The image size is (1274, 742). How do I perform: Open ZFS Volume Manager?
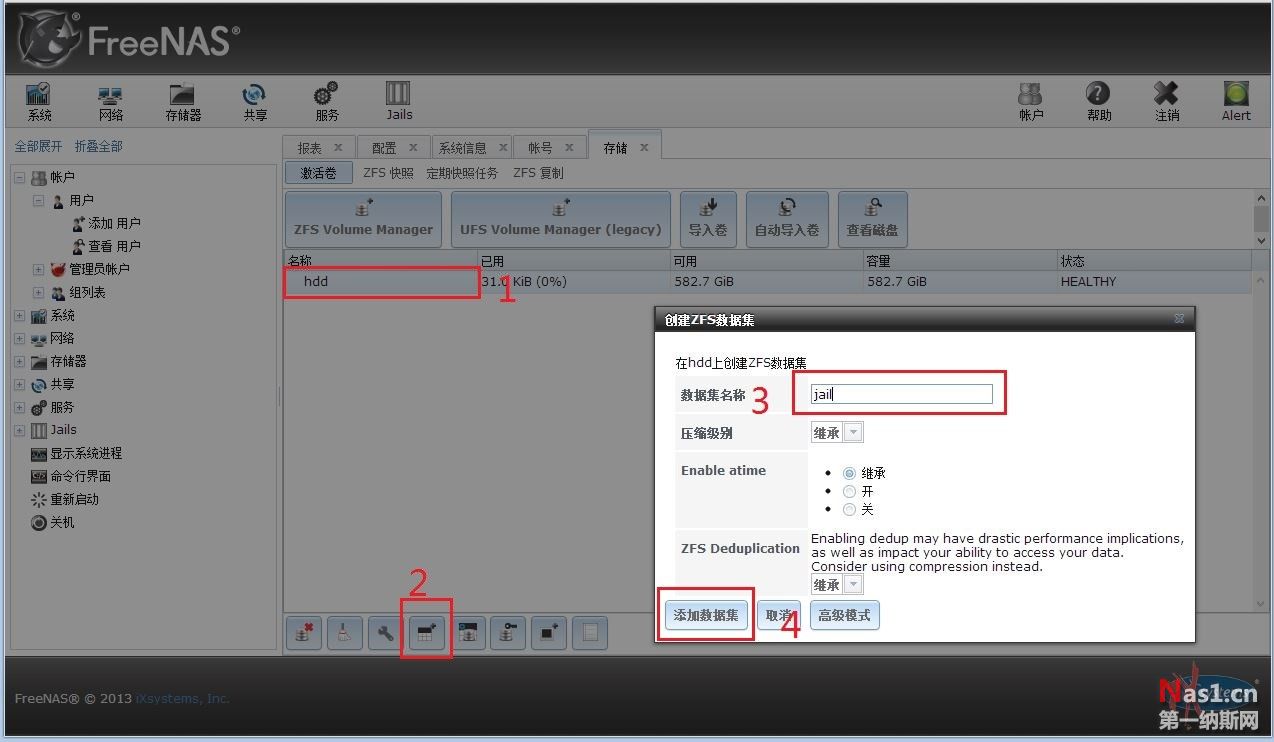(364, 219)
